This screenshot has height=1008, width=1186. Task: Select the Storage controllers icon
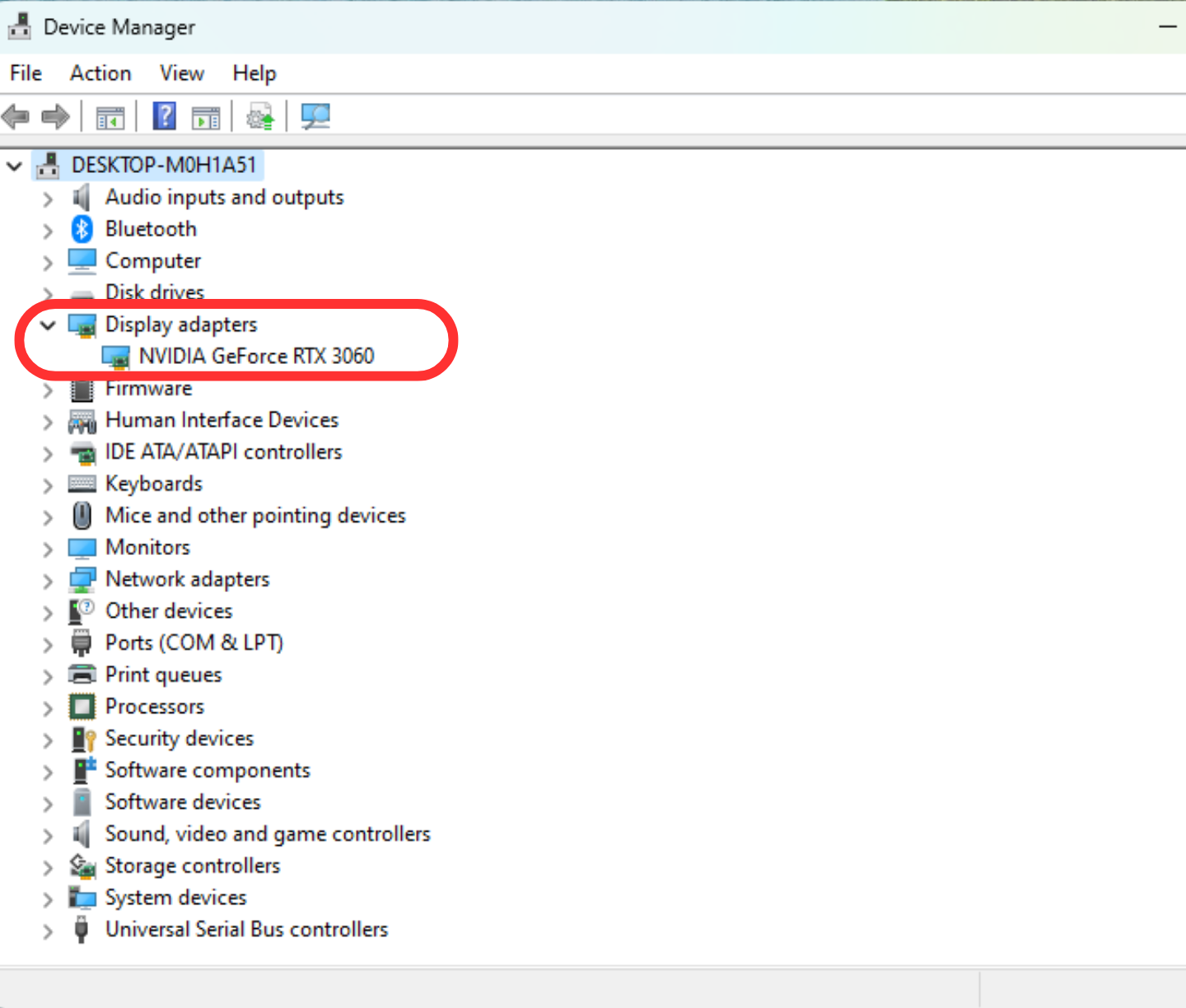tap(82, 866)
